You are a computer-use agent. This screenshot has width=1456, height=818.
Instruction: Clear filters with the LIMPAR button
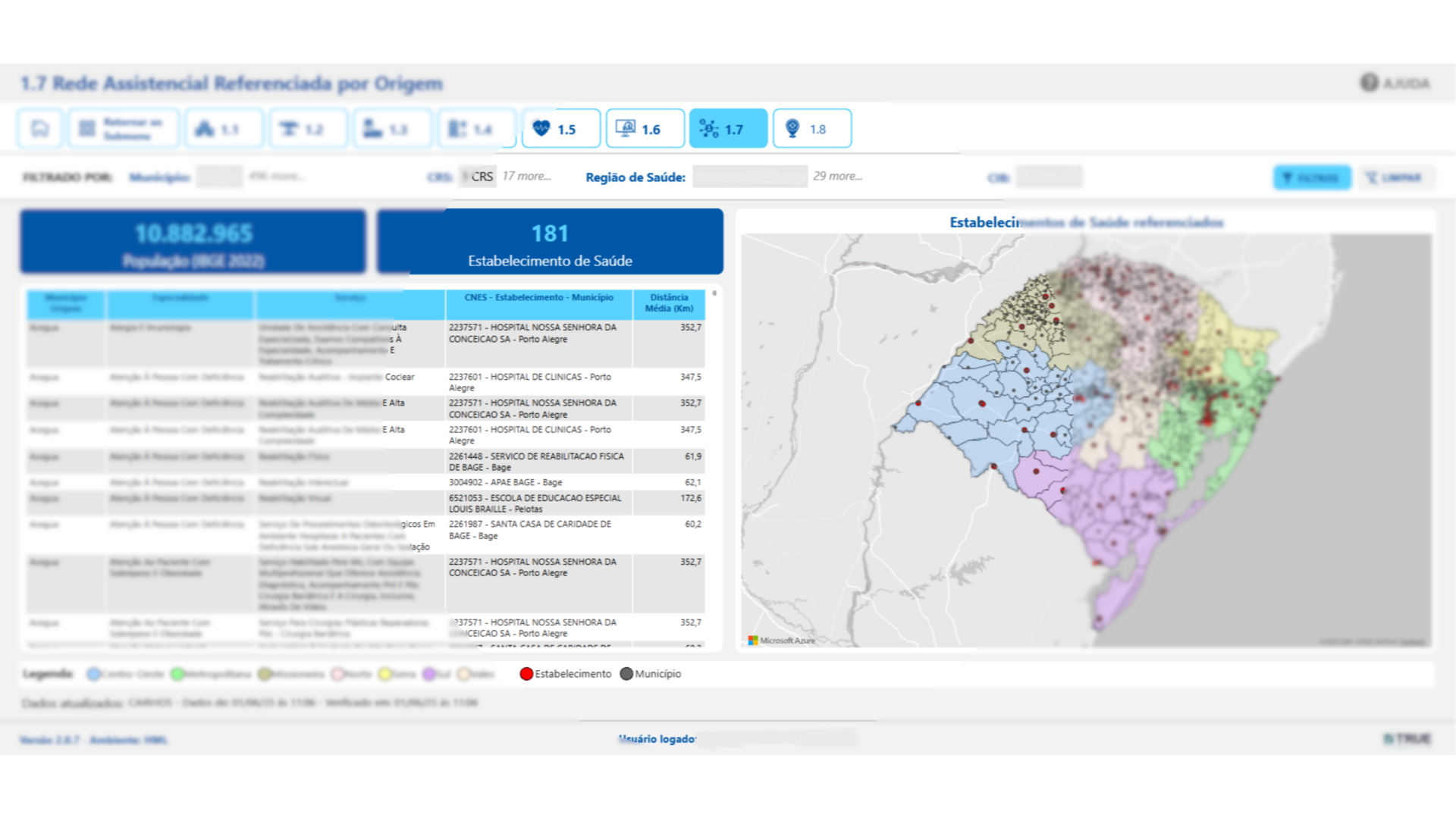click(x=1395, y=177)
